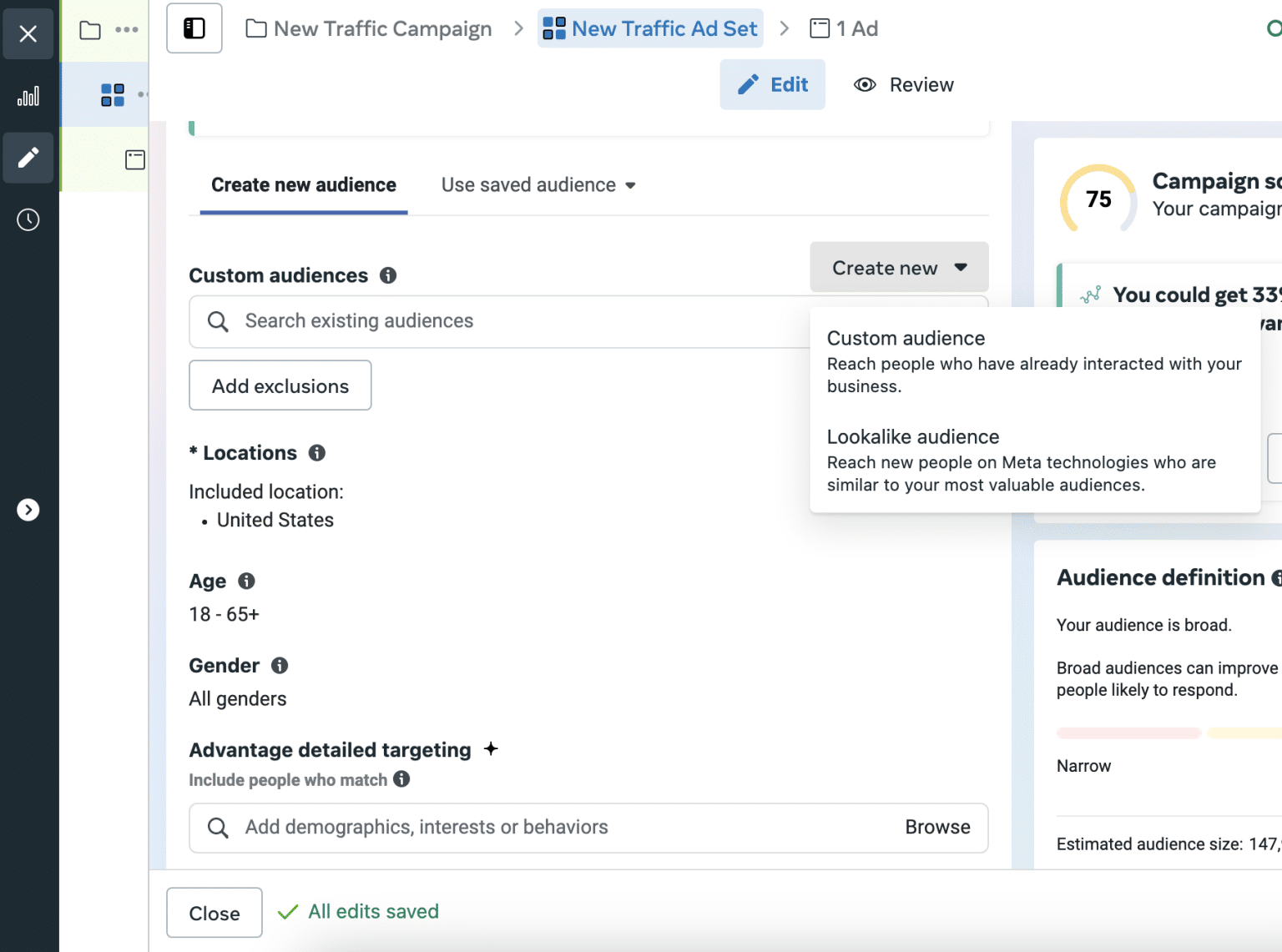Open the ellipsis overflow menu beside folder icon
The width and height of the screenshot is (1282, 952).
[127, 28]
